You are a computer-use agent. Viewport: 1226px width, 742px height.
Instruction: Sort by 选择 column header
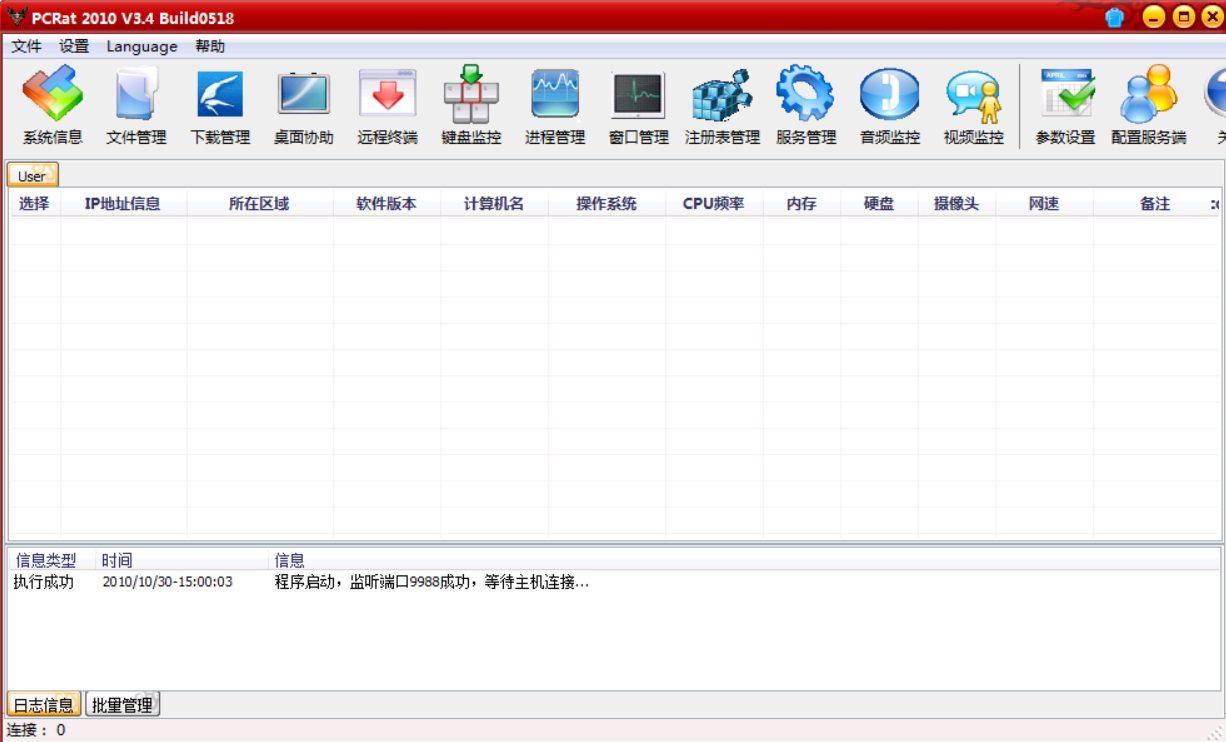pos(35,203)
